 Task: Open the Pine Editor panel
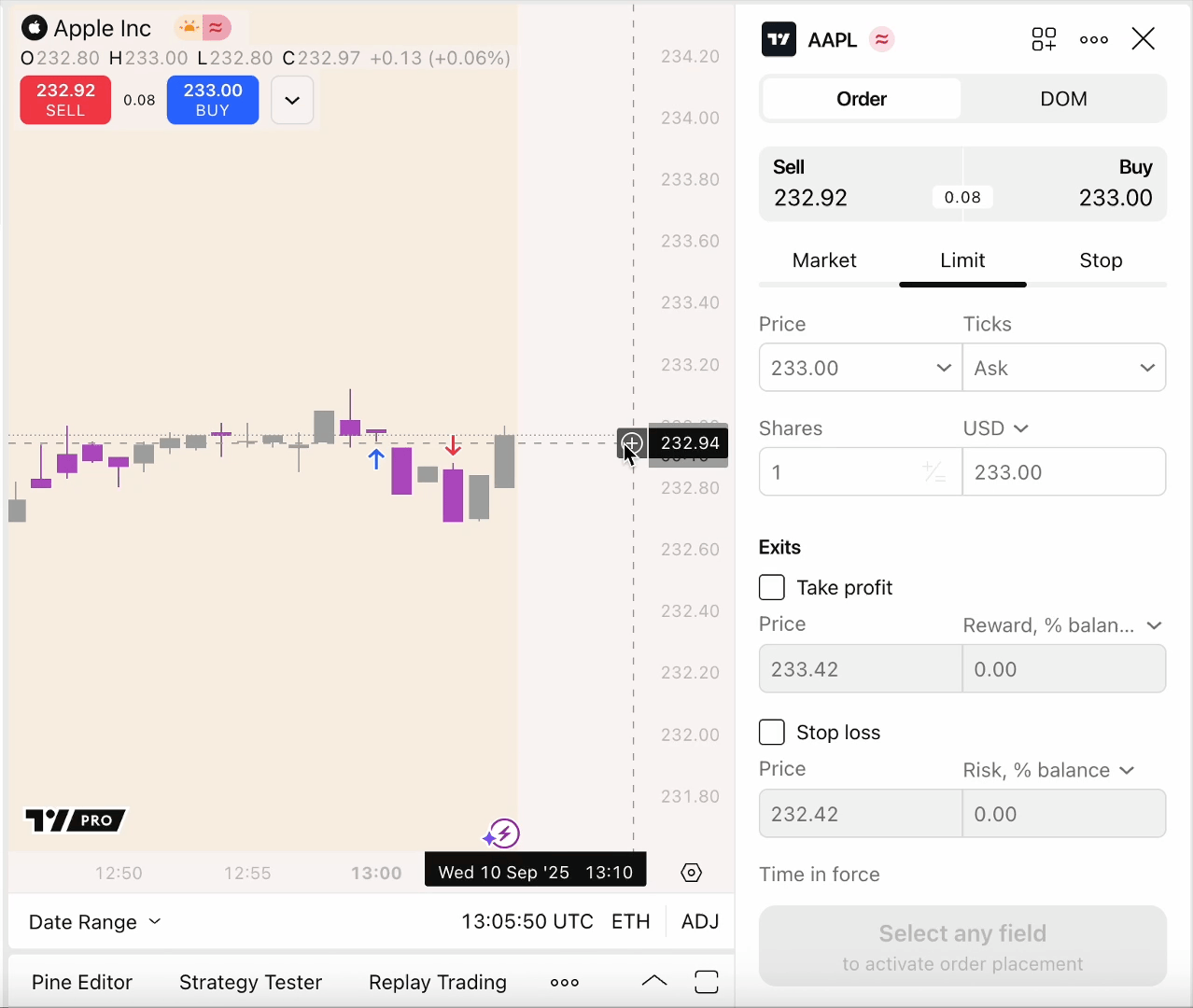click(82, 982)
